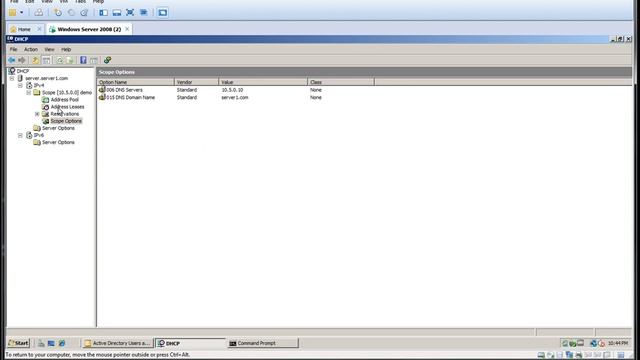Click the Back arrow in DHCP toolbar

click(x=11, y=60)
